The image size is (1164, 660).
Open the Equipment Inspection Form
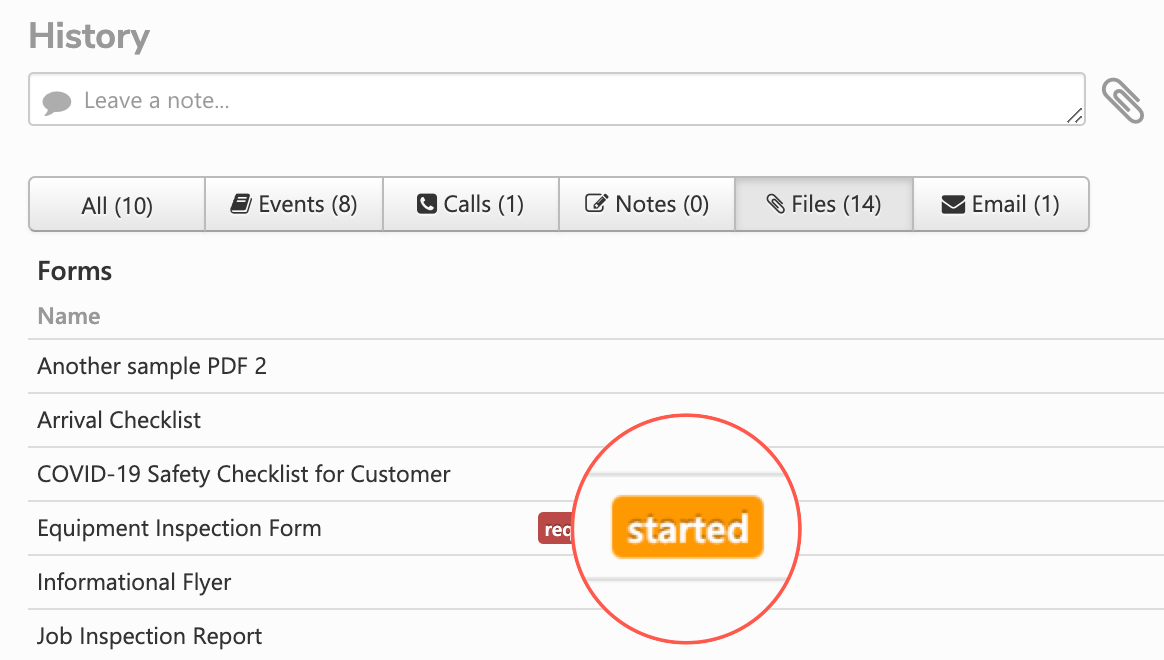click(179, 529)
